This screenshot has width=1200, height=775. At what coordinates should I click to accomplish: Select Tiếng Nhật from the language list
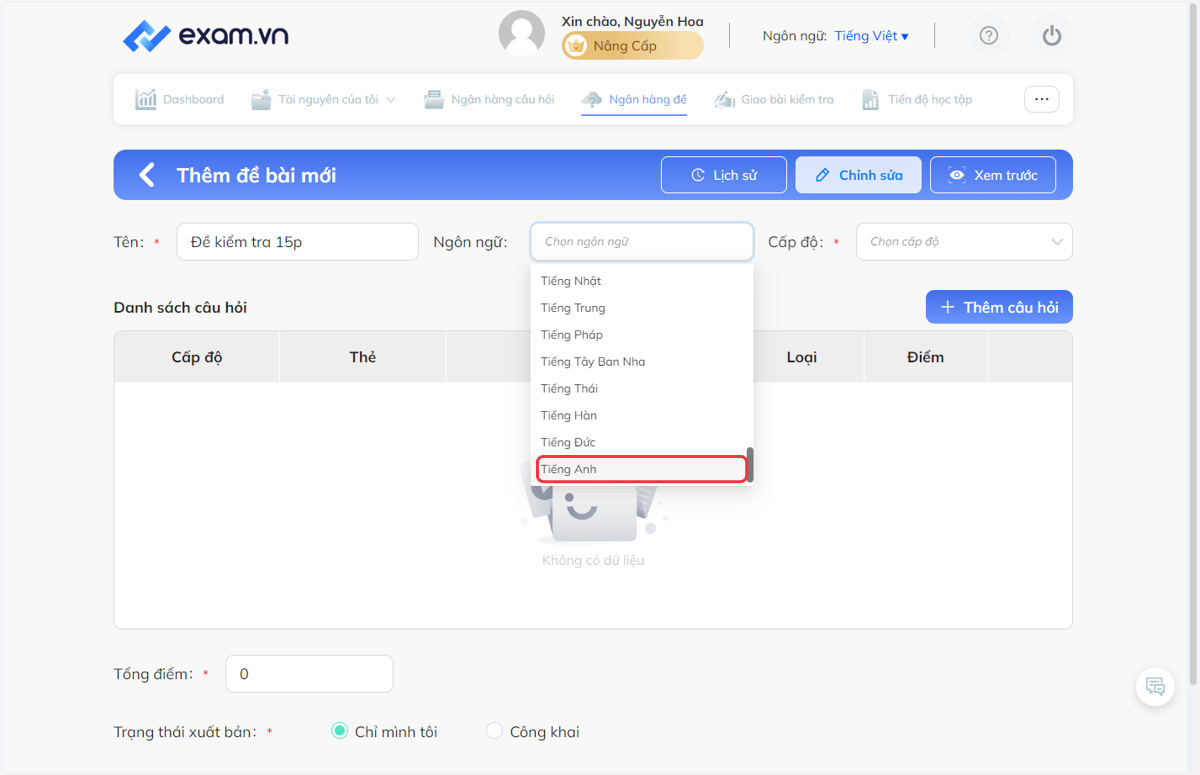pos(641,281)
